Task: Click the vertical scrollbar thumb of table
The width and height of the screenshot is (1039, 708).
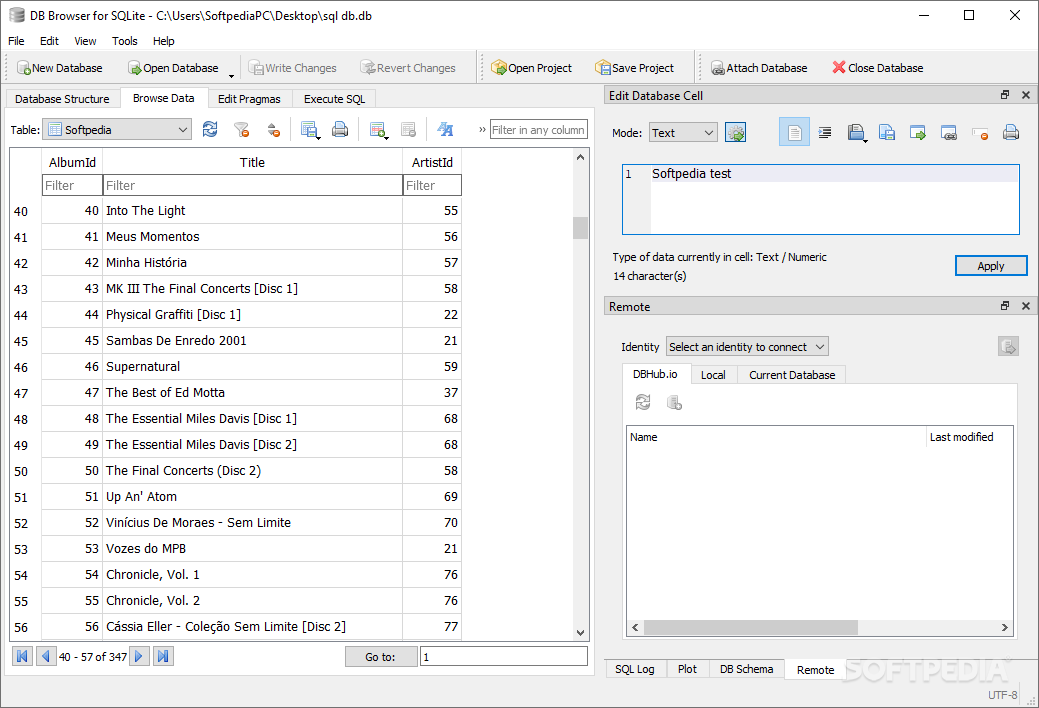Action: (x=580, y=227)
